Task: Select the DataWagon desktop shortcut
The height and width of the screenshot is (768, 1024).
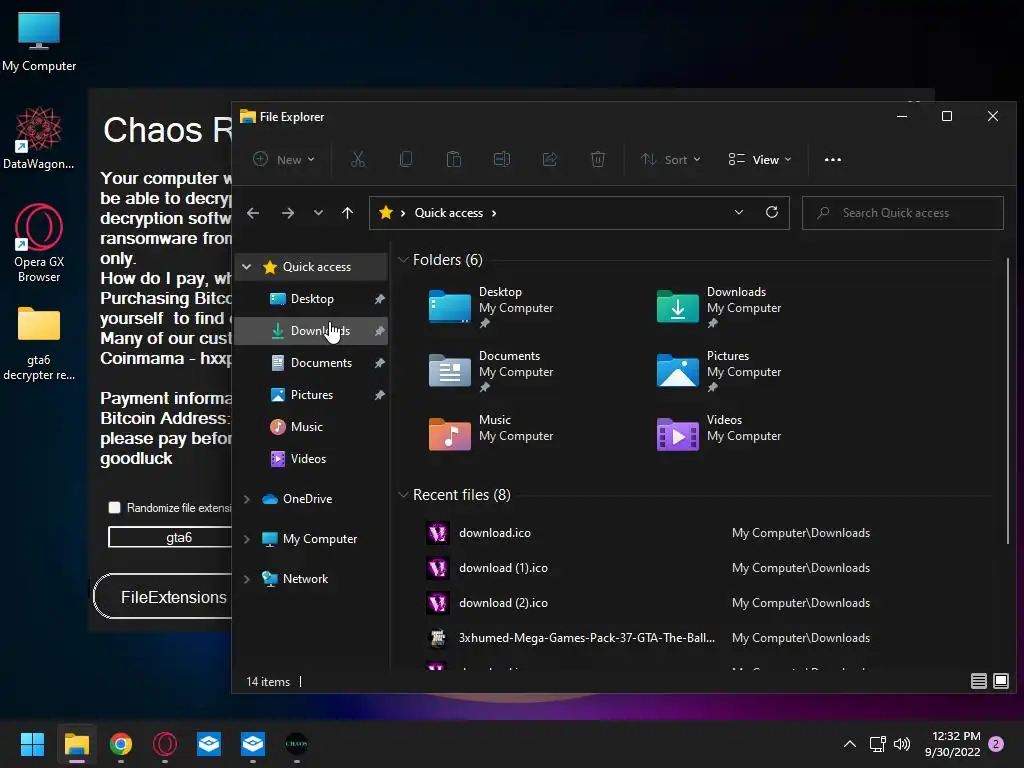Action: point(39,138)
